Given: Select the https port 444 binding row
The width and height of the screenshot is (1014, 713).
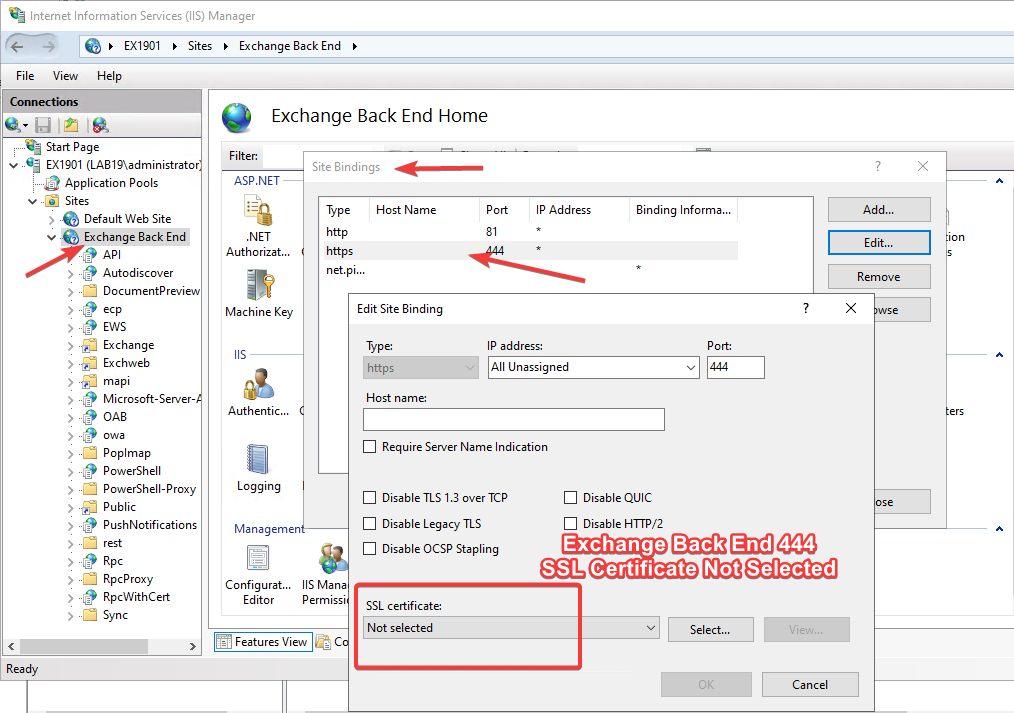Looking at the screenshot, I should click(x=530, y=251).
